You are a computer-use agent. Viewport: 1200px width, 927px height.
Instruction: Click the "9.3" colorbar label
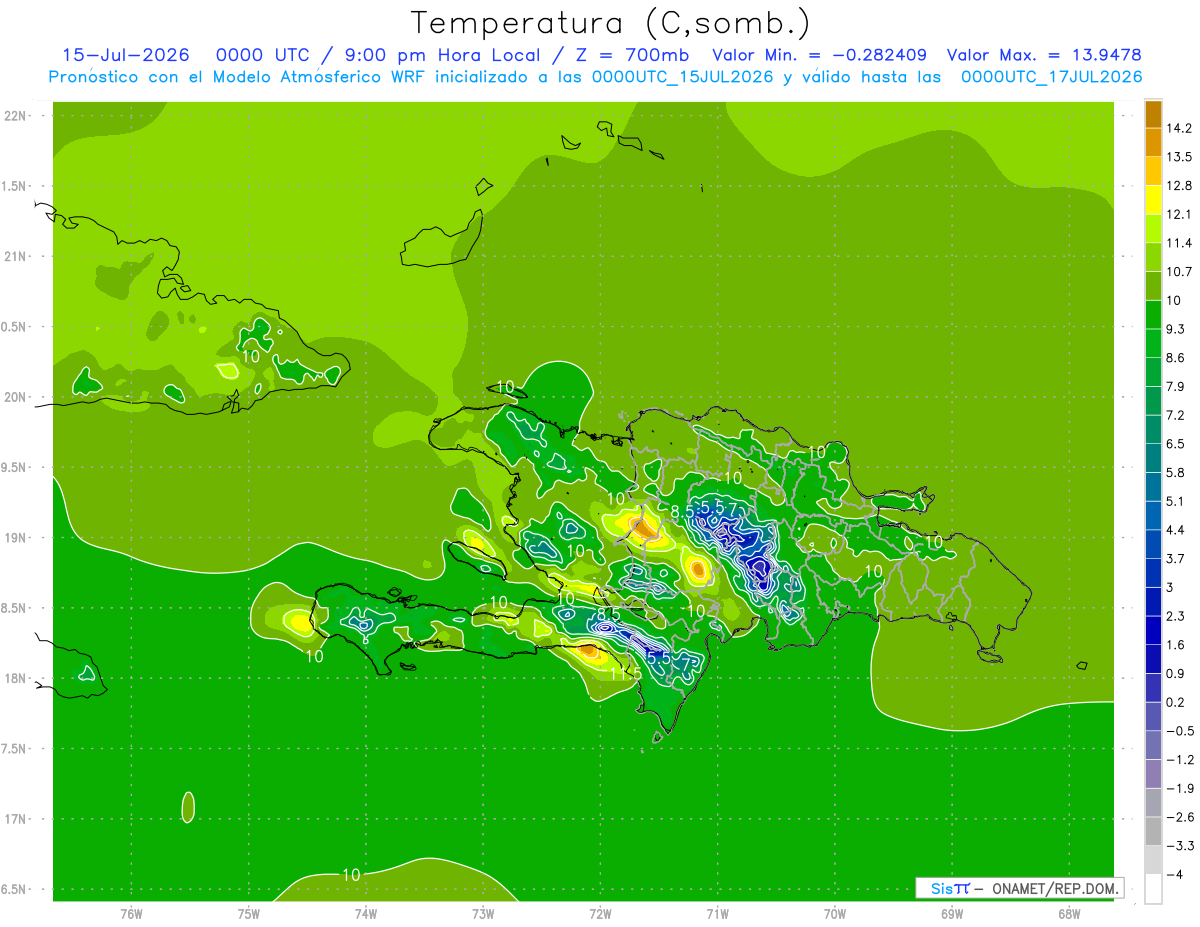tap(1175, 329)
